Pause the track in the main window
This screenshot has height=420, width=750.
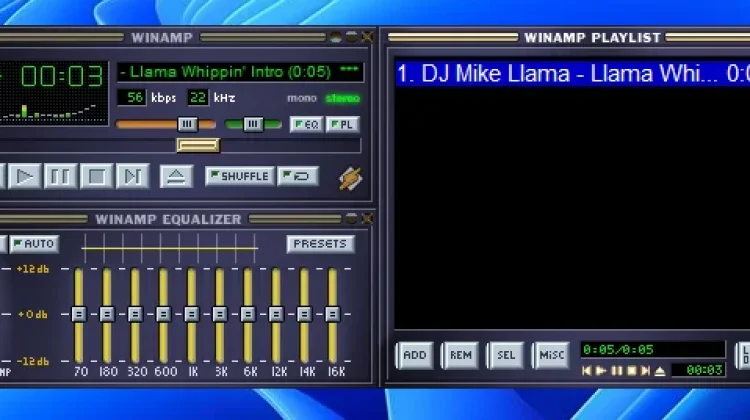tap(60, 177)
